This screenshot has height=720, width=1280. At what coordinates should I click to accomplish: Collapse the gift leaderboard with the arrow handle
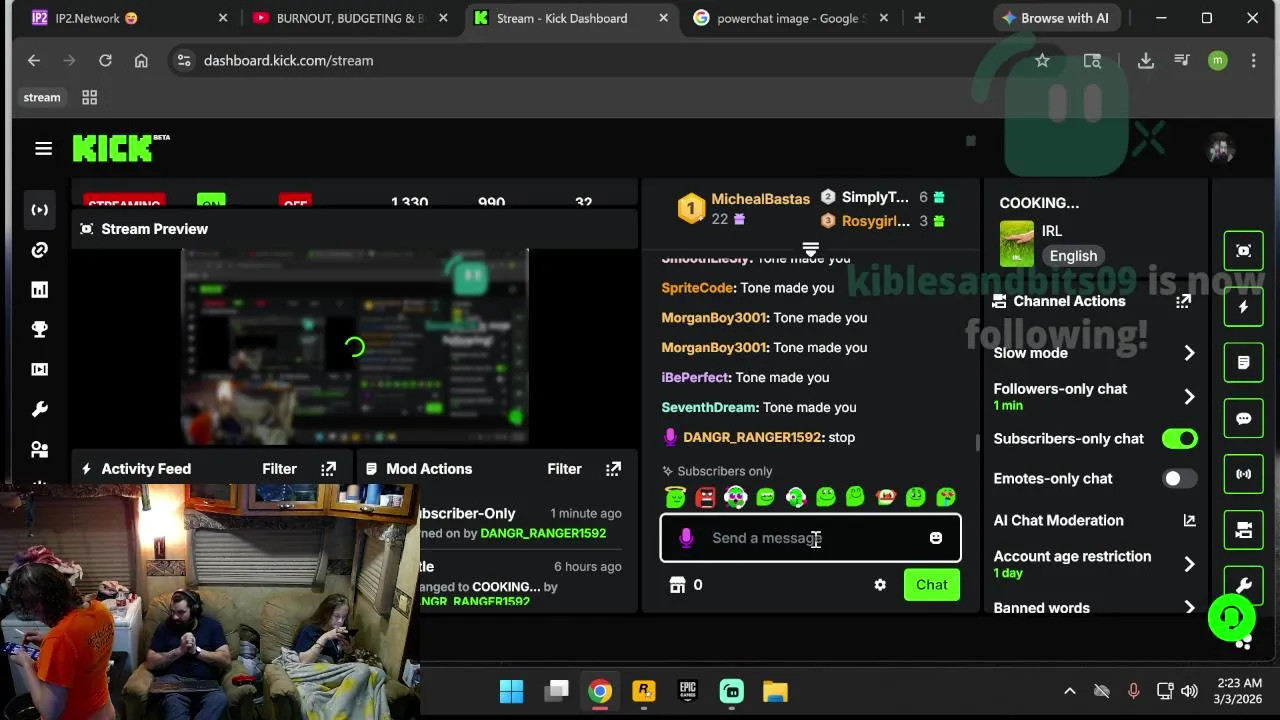pos(810,249)
